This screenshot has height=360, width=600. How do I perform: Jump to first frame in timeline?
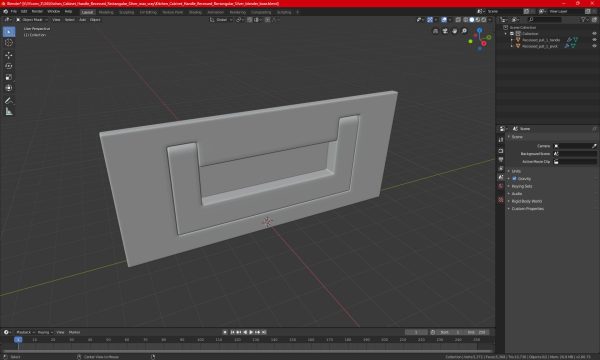pyautogui.click(x=232, y=332)
